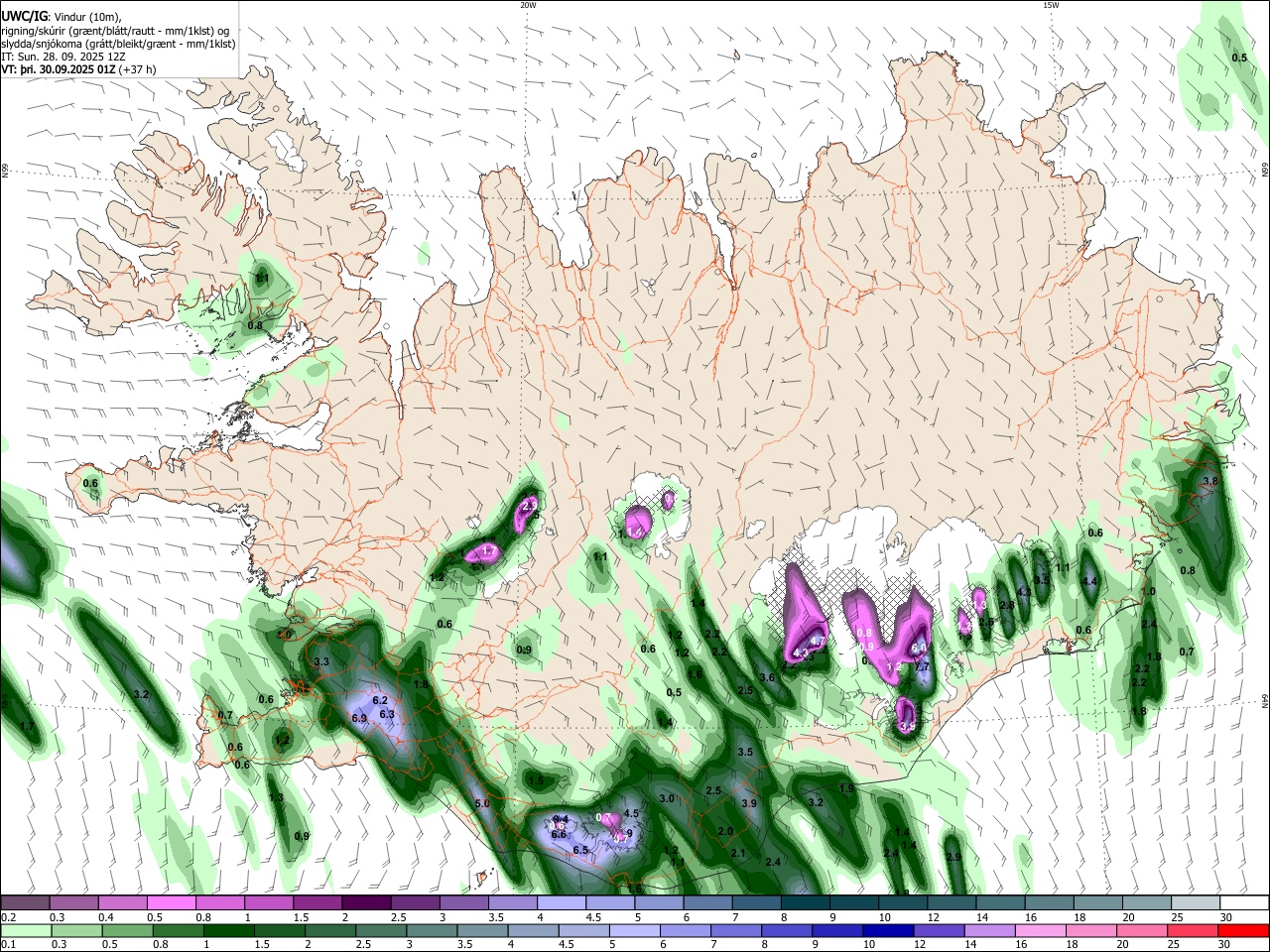Viewport: 1270px width, 952px height.
Task: Pick the dusky purple 0.2 swatch in upper legend
Action: [25, 902]
